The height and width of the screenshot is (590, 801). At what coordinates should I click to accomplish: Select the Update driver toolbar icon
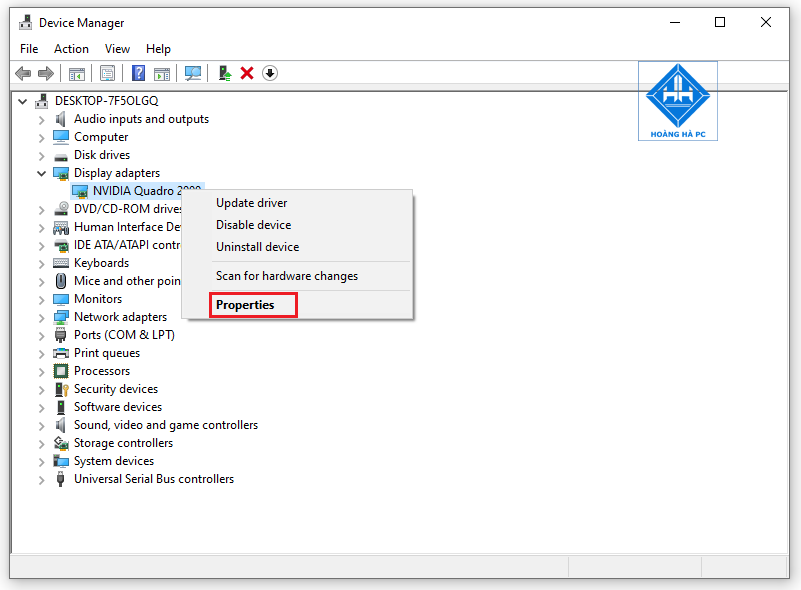click(x=224, y=72)
